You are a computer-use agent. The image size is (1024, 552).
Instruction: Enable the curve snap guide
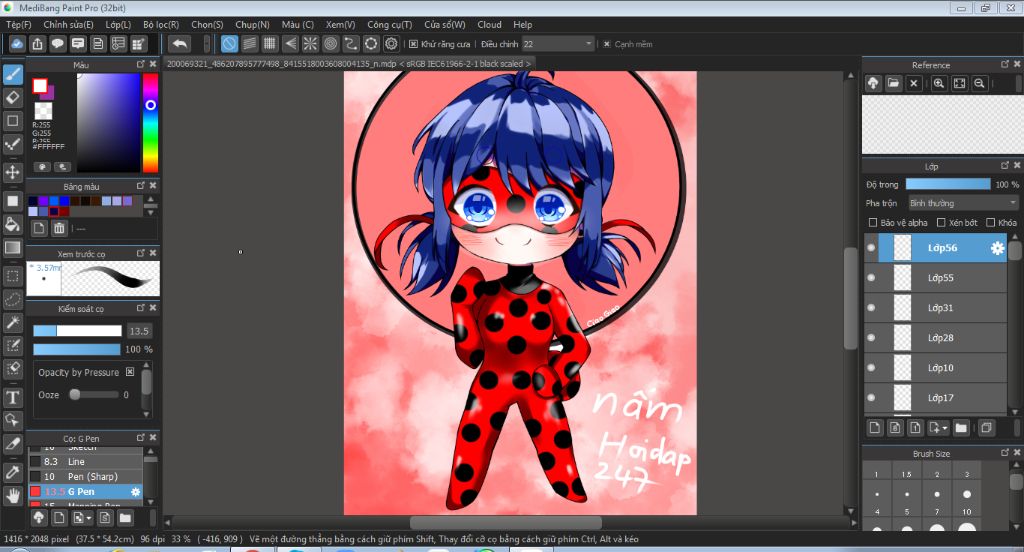tap(351, 44)
